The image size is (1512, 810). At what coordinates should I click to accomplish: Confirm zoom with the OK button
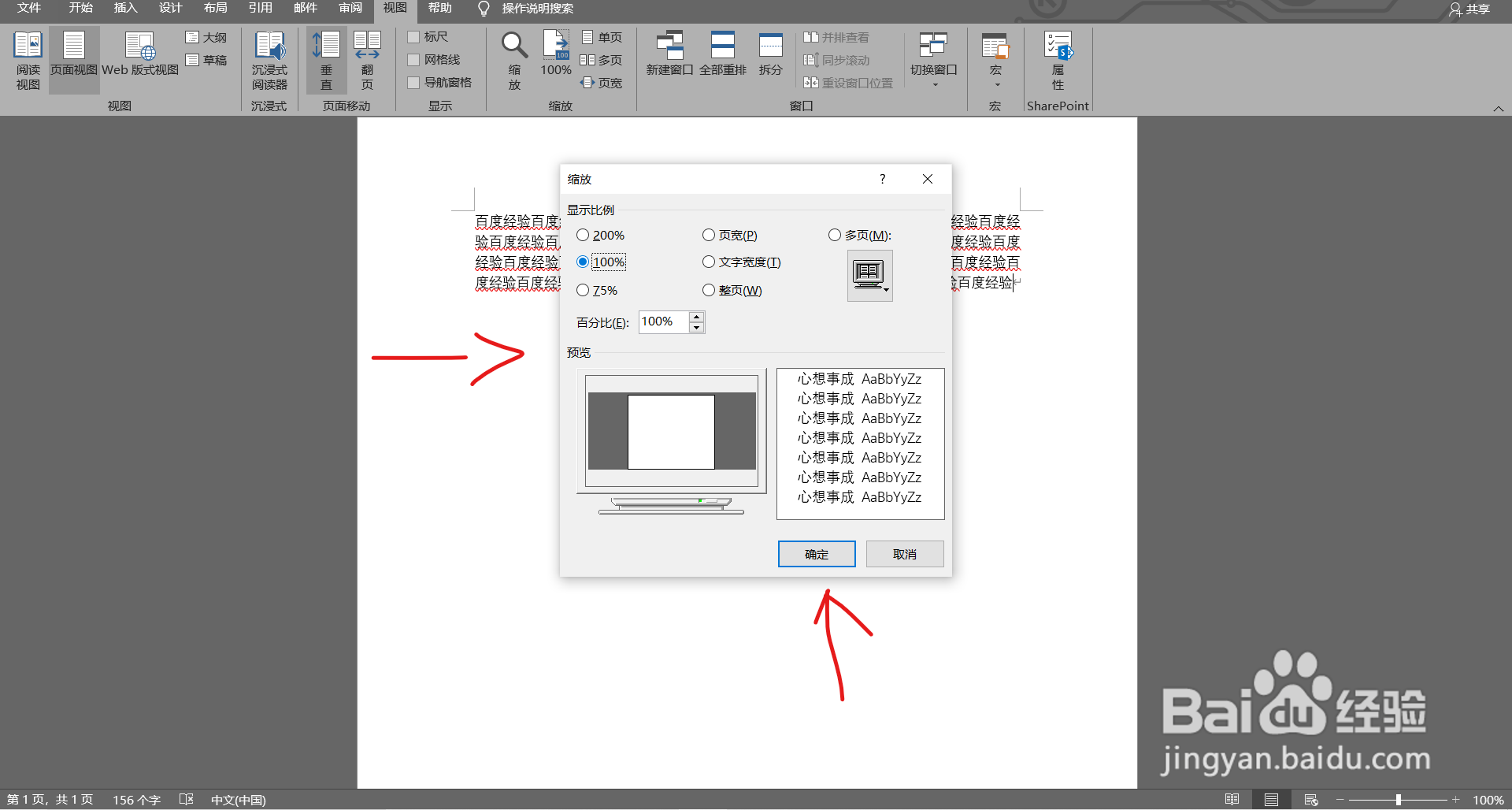pos(817,554)
